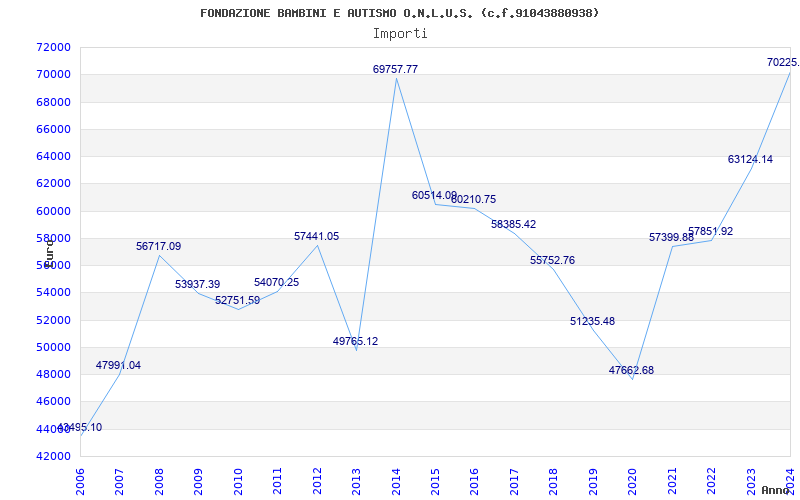This screenshot has height=500, width=800.
Task: Click year 2014 on the axis
Action: point(395,481)
